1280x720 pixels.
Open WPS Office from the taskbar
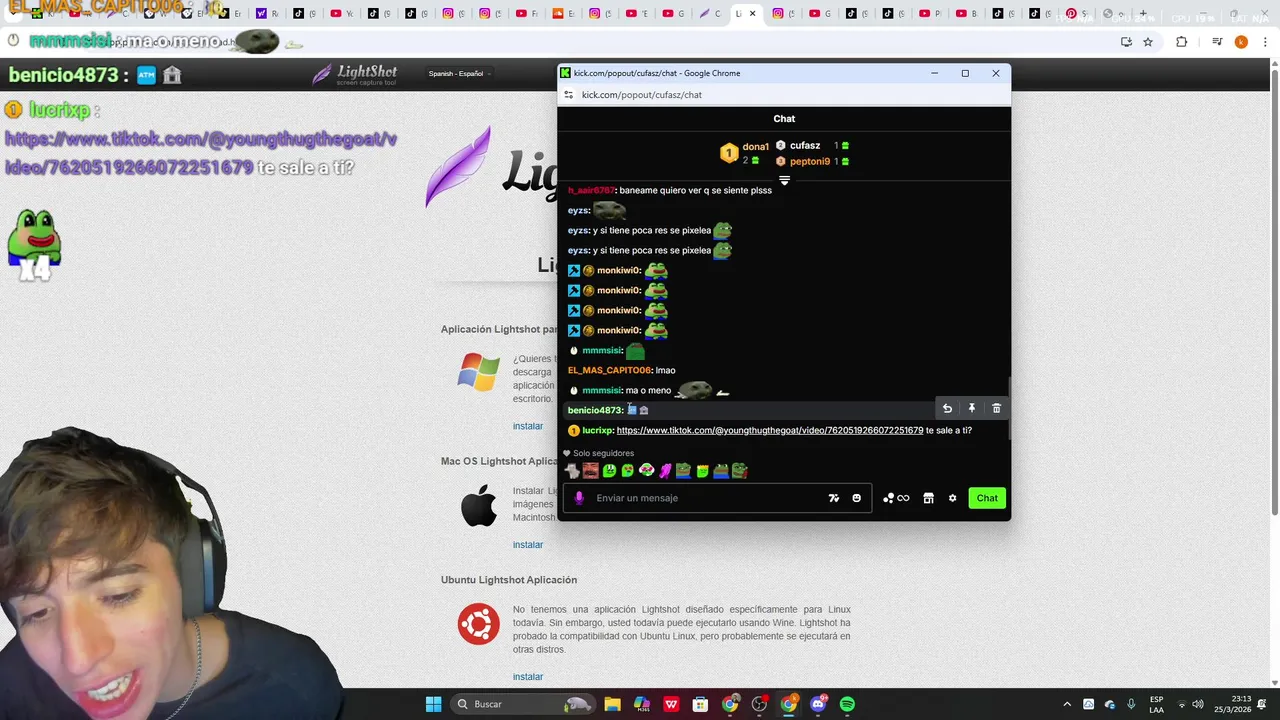click(x=671, y=704)
